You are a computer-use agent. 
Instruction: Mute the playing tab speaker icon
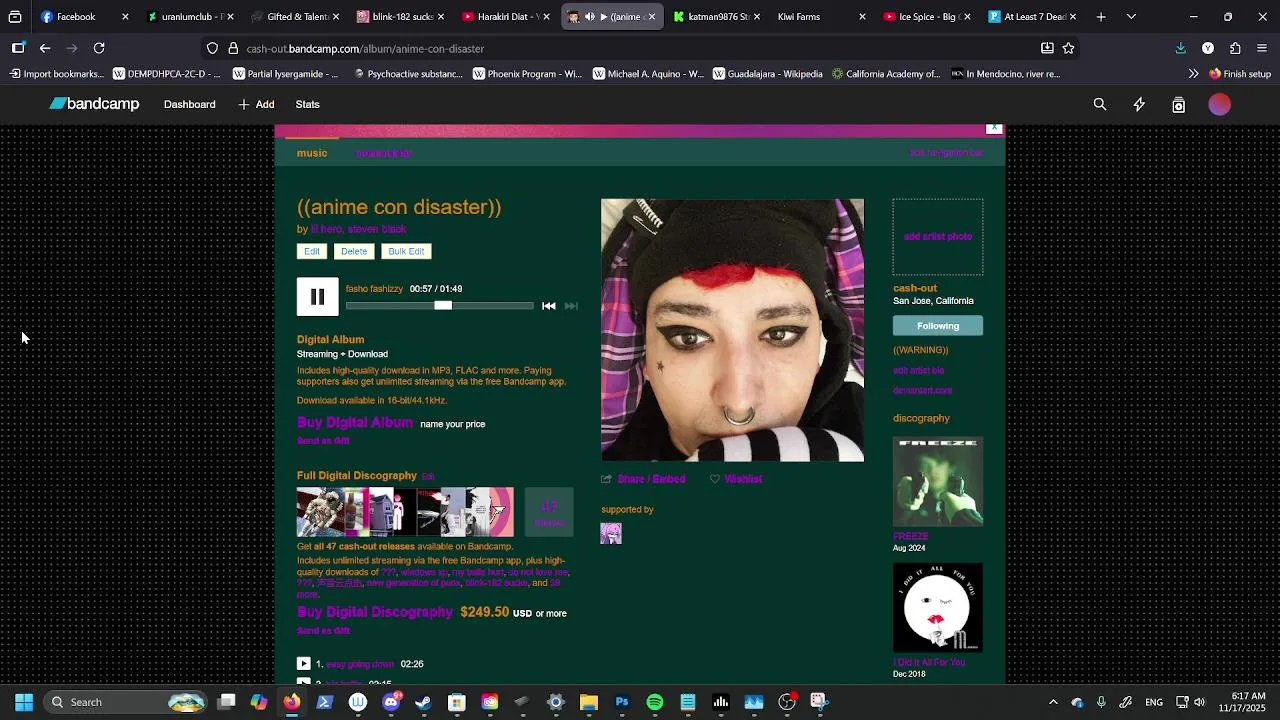(x=590, y=17)
